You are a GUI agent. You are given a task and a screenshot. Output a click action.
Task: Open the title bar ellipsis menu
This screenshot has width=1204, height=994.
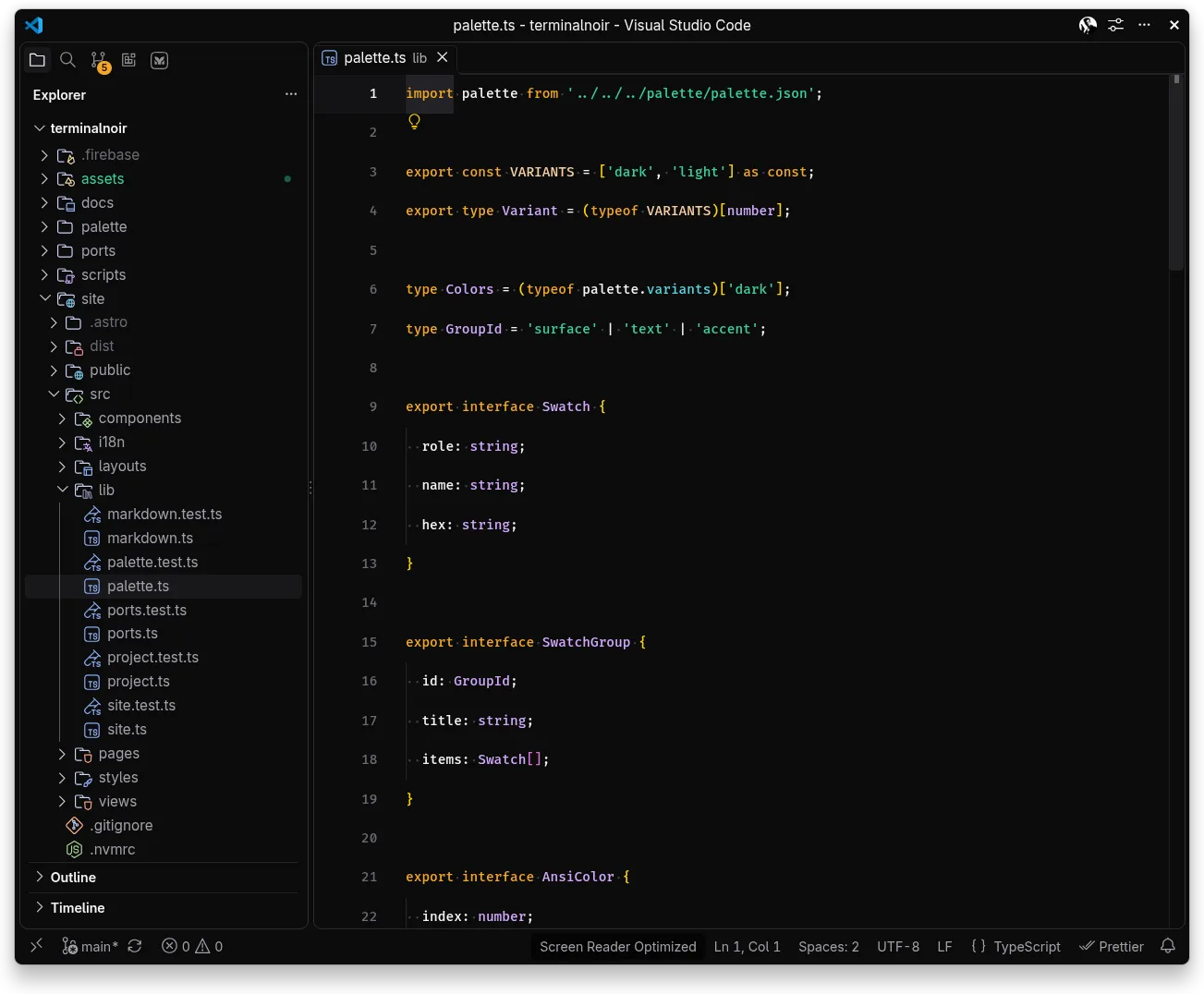1145,25
